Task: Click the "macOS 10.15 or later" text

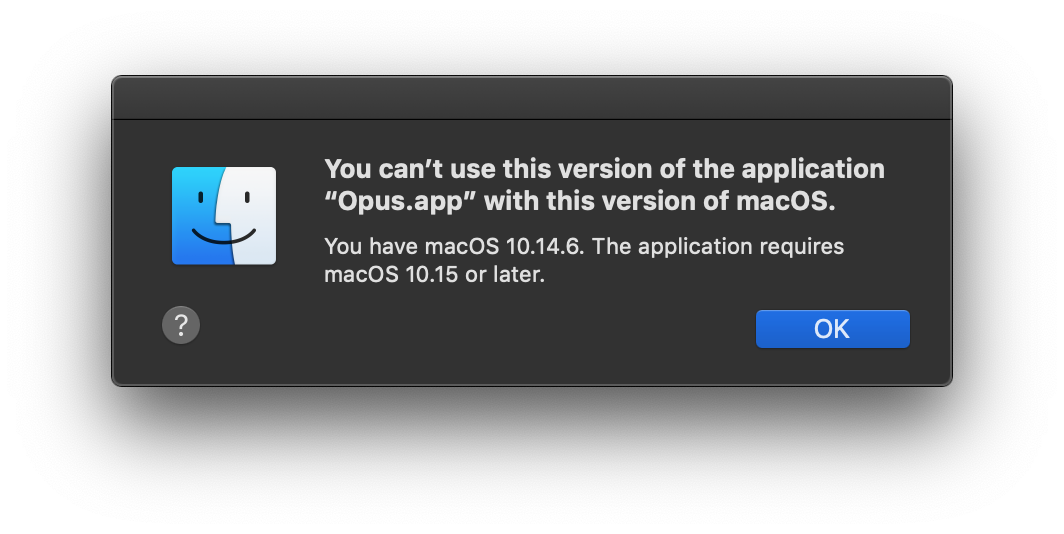Action: [434, 275]
